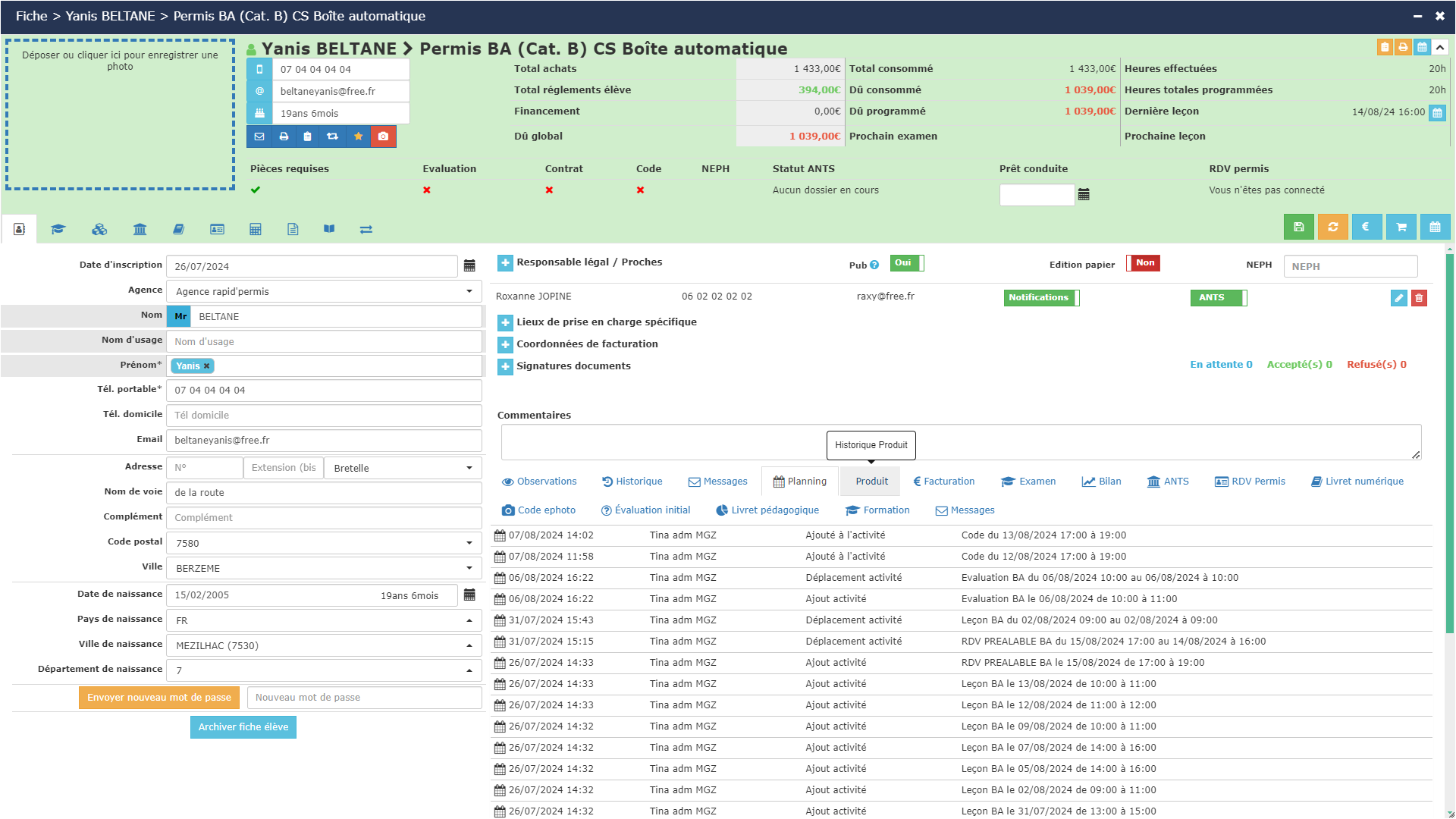Click Accepté(s) 0 link
Image resolution: width=1456 pixels, height=819 pixels.
(x=1299, y=365)
